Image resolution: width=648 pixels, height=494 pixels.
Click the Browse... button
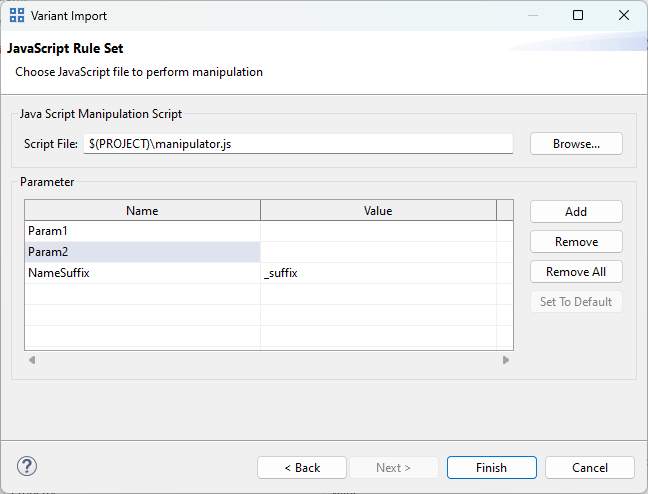coord(576,144)
